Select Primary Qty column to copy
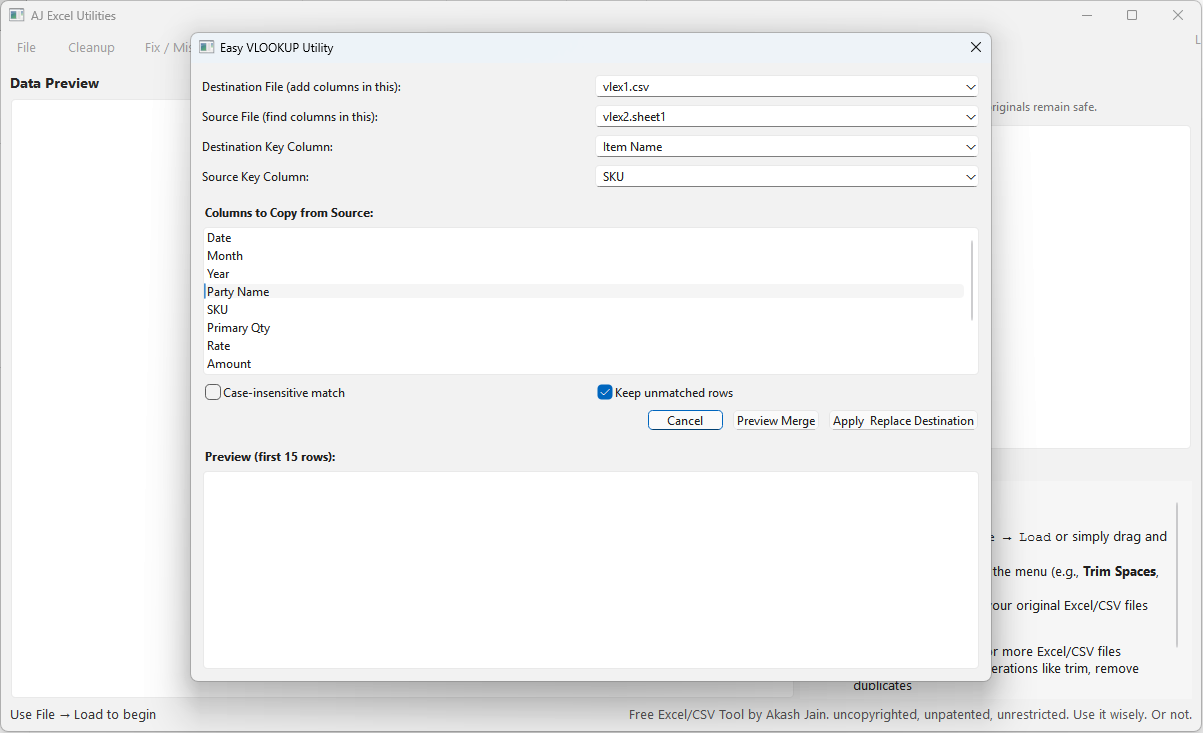The image size is (1203, 733). click(238, 328)
